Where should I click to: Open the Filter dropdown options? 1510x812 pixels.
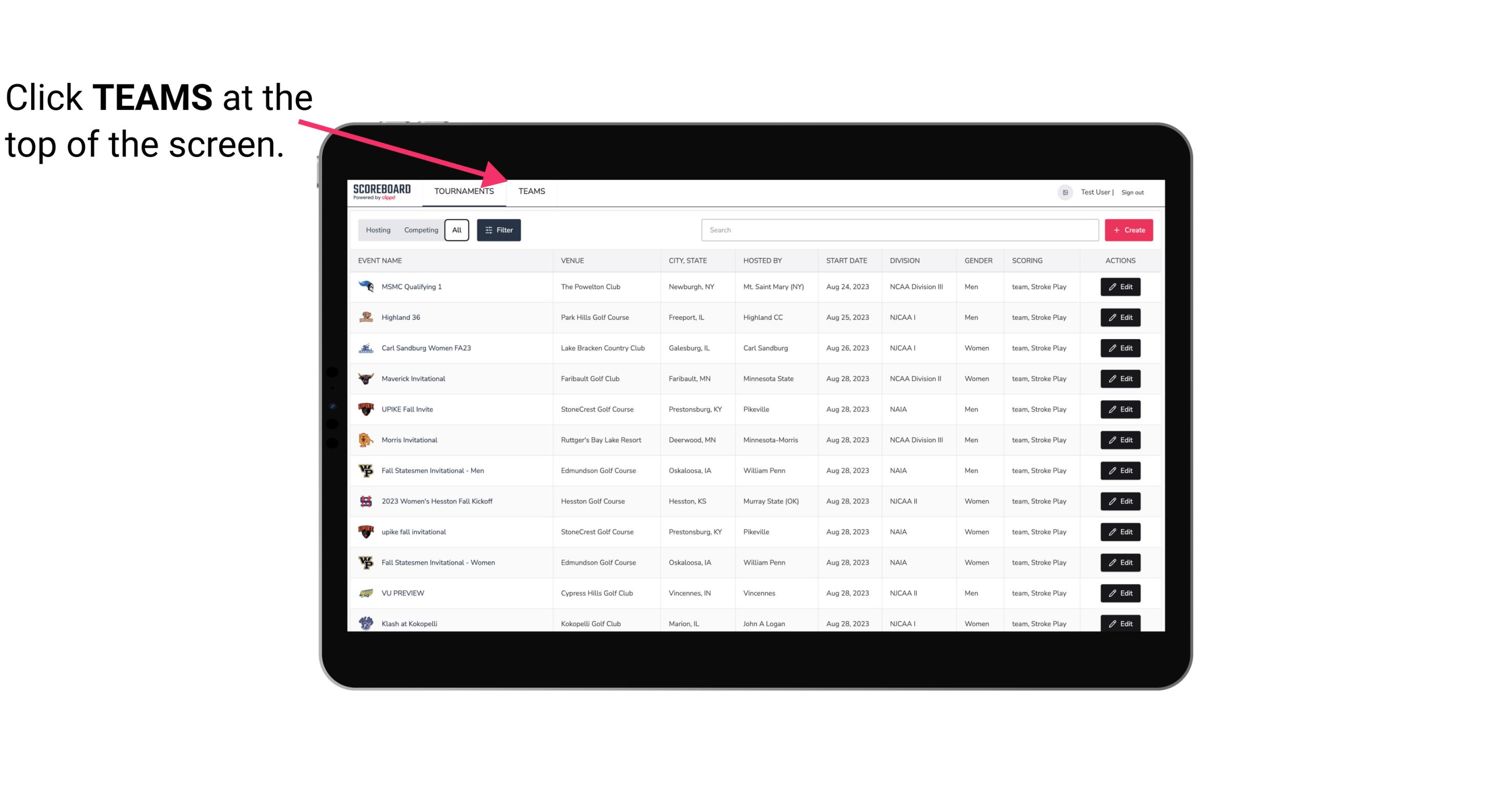(x=498, y=230)
